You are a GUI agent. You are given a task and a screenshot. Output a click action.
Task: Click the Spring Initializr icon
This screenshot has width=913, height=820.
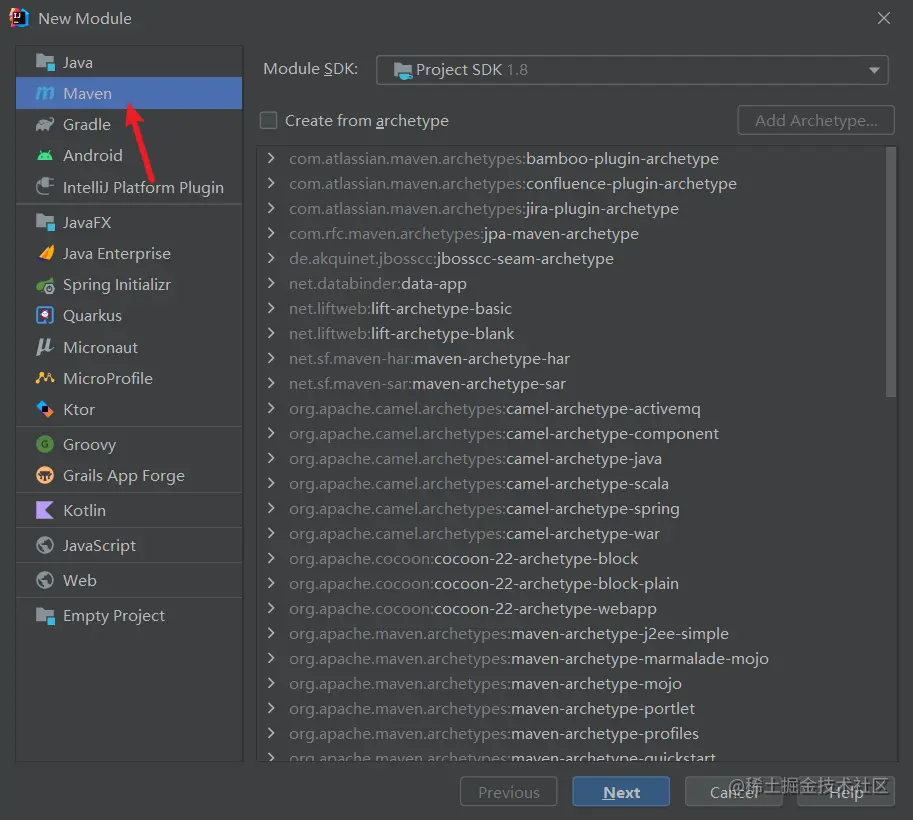coord(45,285)
